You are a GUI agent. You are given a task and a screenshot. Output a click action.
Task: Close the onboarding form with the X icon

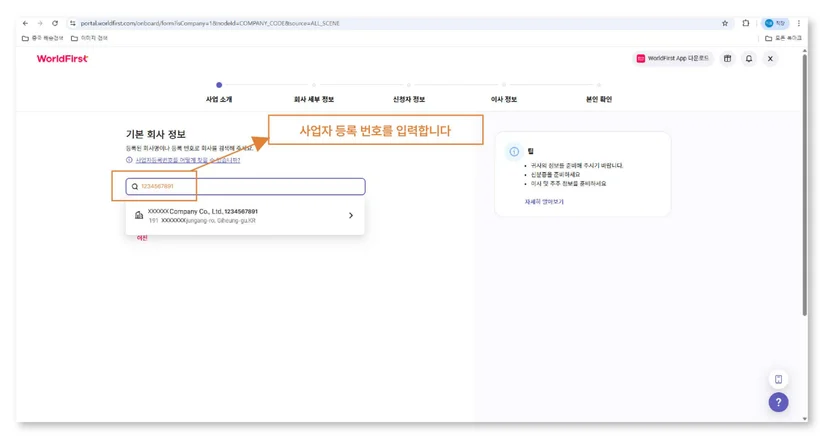770,59
